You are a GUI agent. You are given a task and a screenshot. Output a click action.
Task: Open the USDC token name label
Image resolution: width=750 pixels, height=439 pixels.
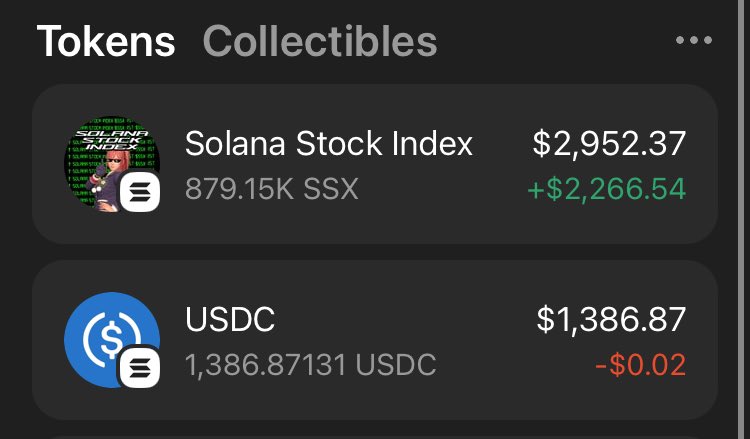(230, 319)
